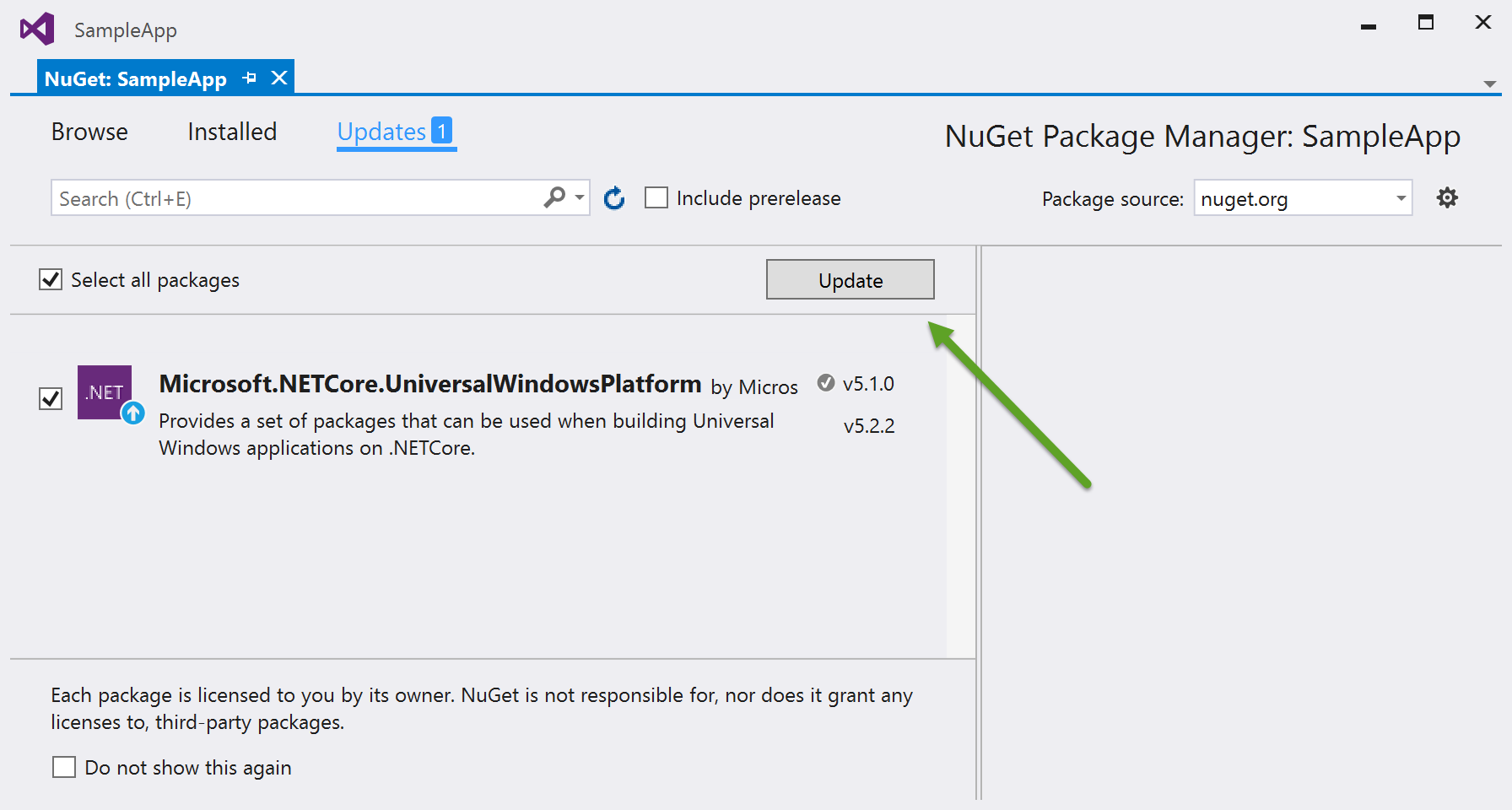Close the NuGet: SampleApp tab
The image size is (1512, 810).
pyautogui.click(x=279, y=78)
